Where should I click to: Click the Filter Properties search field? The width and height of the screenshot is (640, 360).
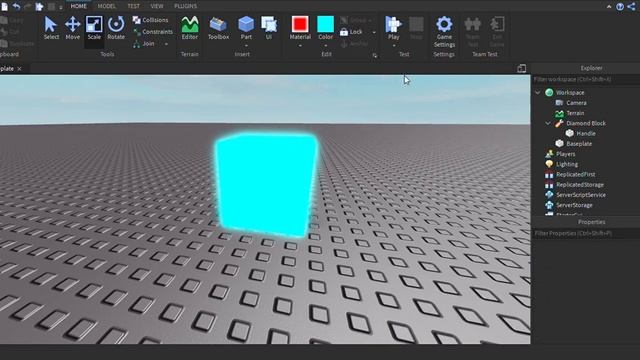pos(586,233)
